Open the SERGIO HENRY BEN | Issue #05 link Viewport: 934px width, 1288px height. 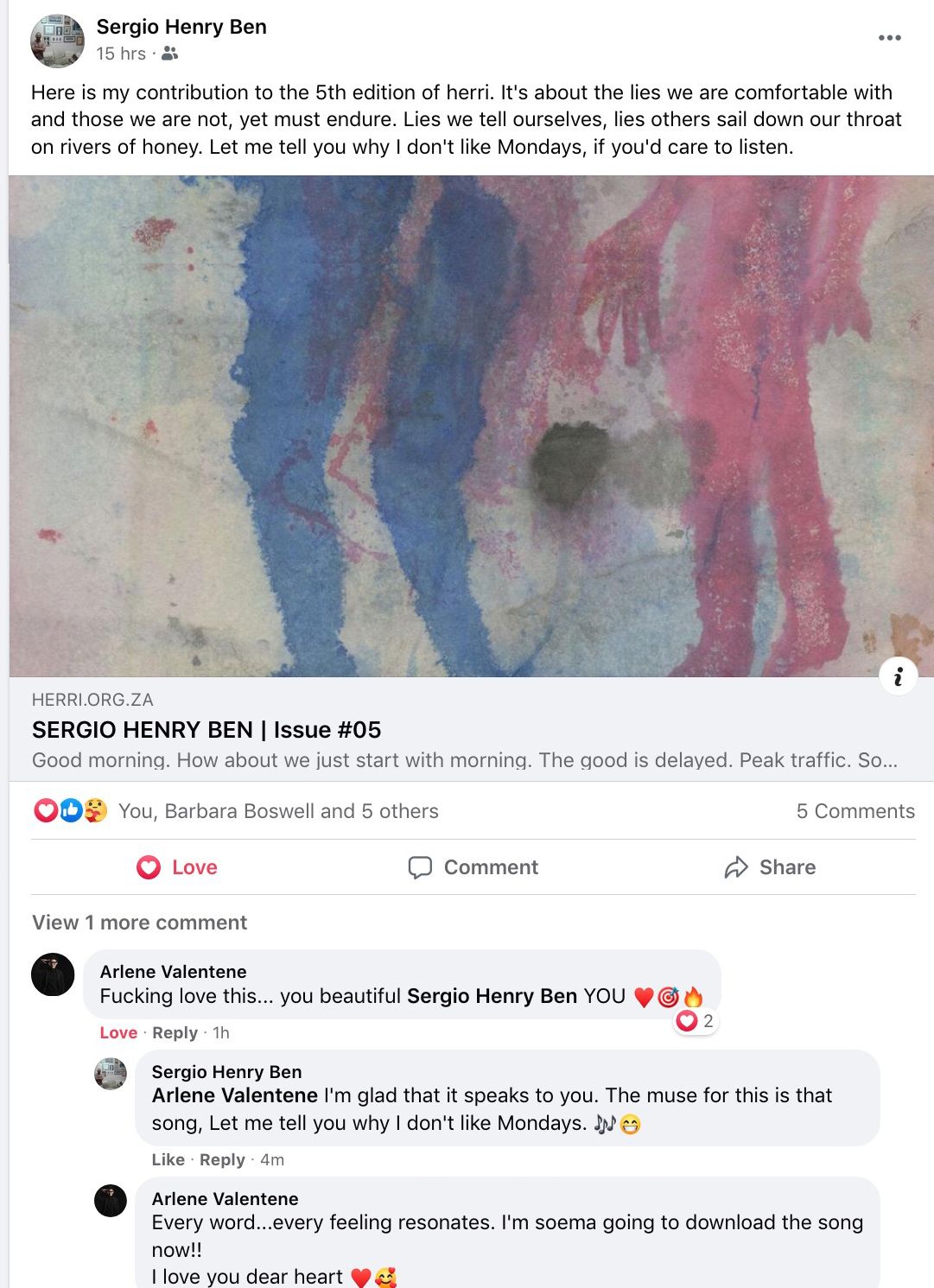click(x=206, y=730)
